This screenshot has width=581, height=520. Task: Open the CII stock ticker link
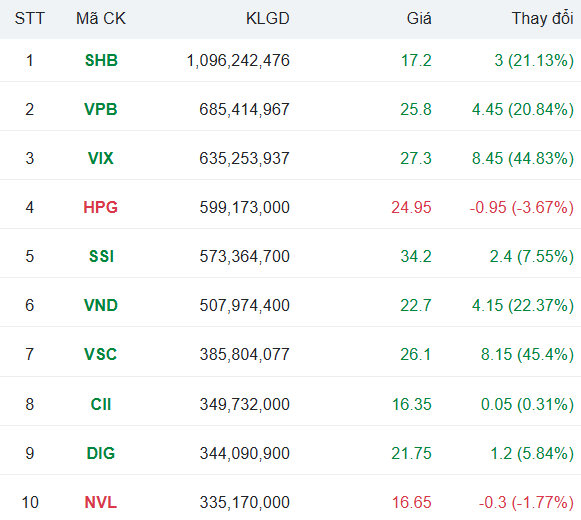(101, 404)
